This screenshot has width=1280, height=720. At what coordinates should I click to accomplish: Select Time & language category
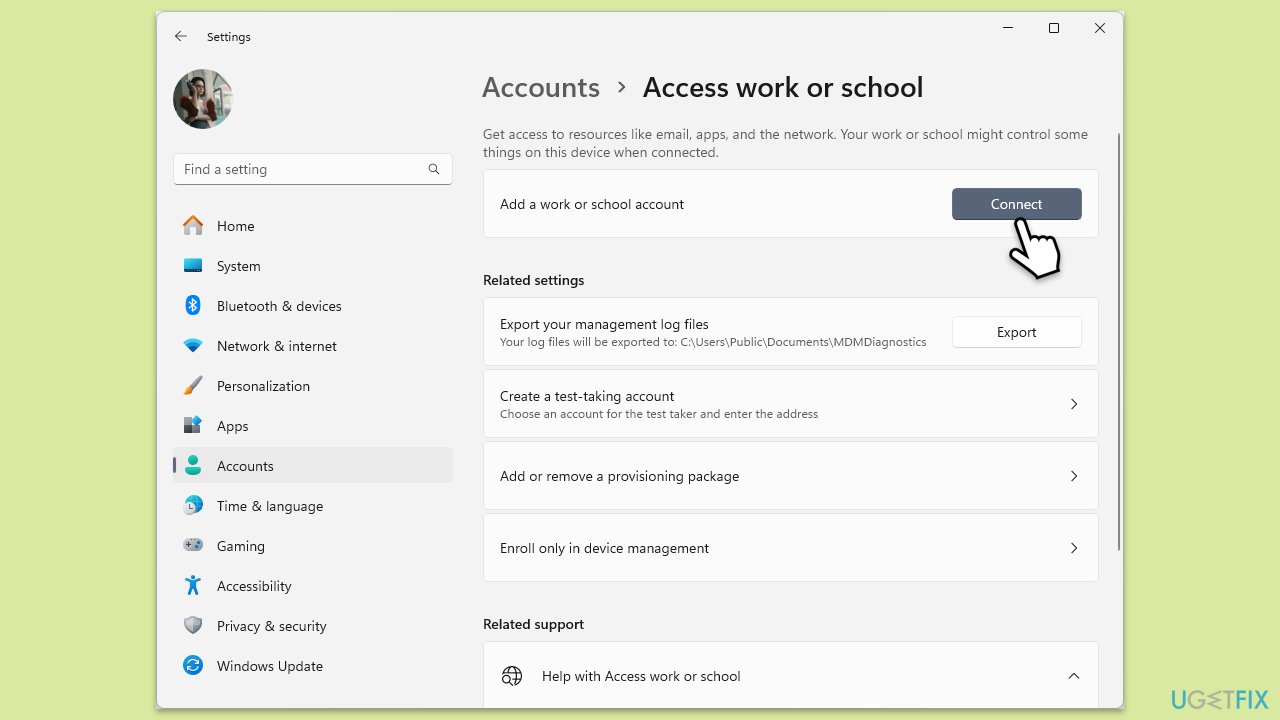(313, 506)
